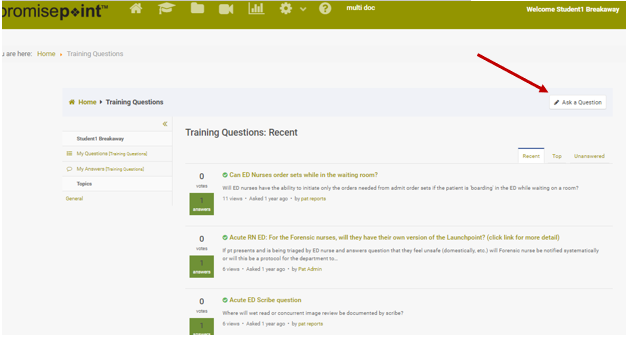Select the General topic link
Viewport: 629px width, 361px height.
click(74, 199)
